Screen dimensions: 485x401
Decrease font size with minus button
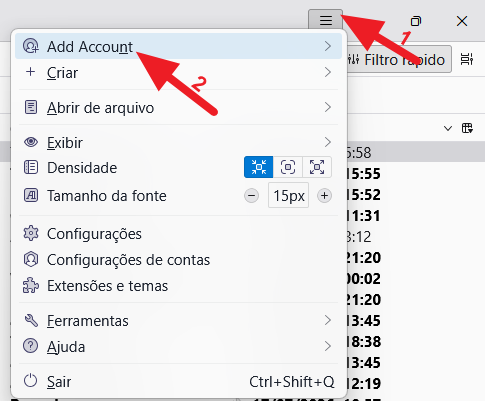coord(251,196)
